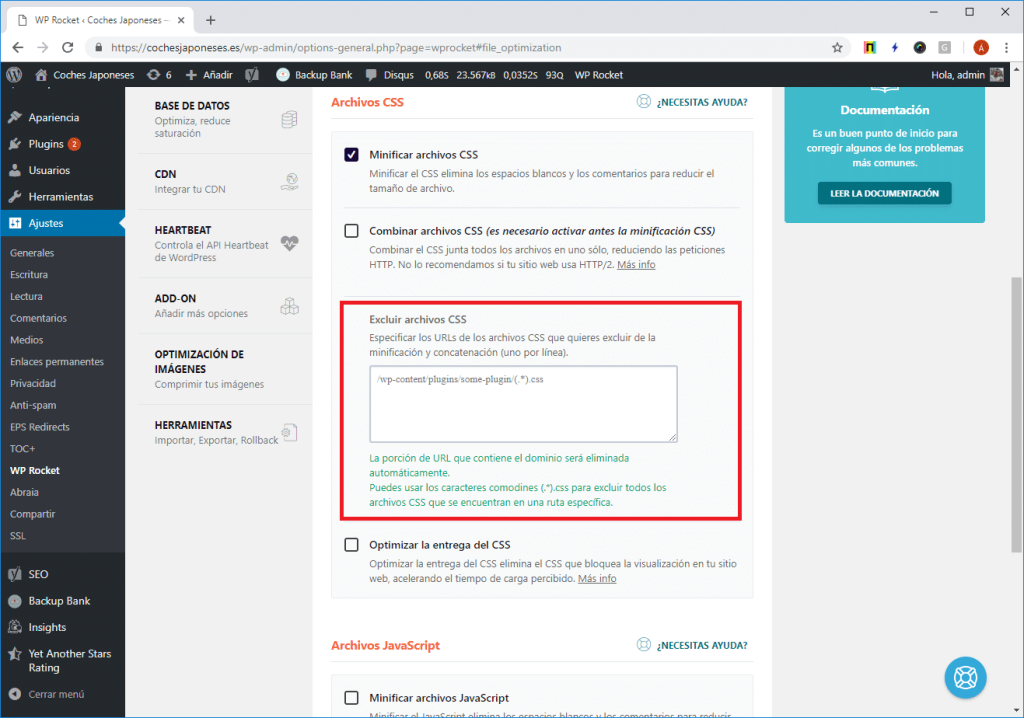Enable Combinar archivos CSS
Image resolution: width=1024 pixels, height=718 pixels.
point(351,230)
